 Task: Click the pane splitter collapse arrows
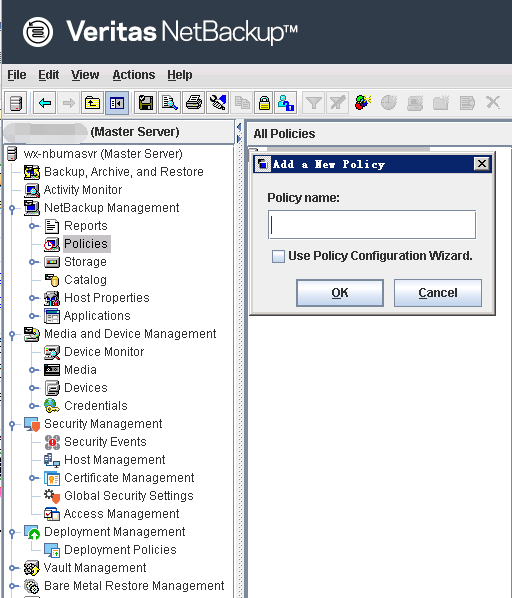pyautogui.click(x=239, y=132)
